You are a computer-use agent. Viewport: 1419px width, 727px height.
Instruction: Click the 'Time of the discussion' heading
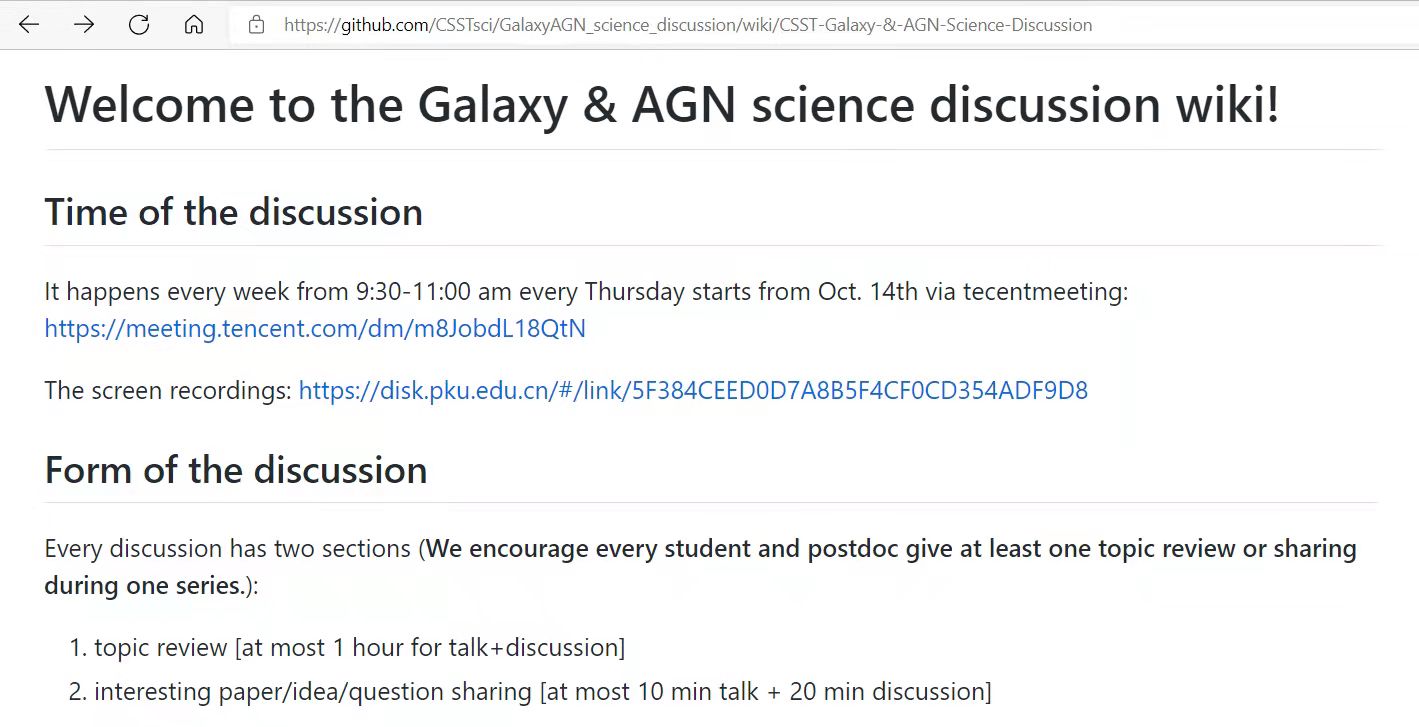coord(234,212)
